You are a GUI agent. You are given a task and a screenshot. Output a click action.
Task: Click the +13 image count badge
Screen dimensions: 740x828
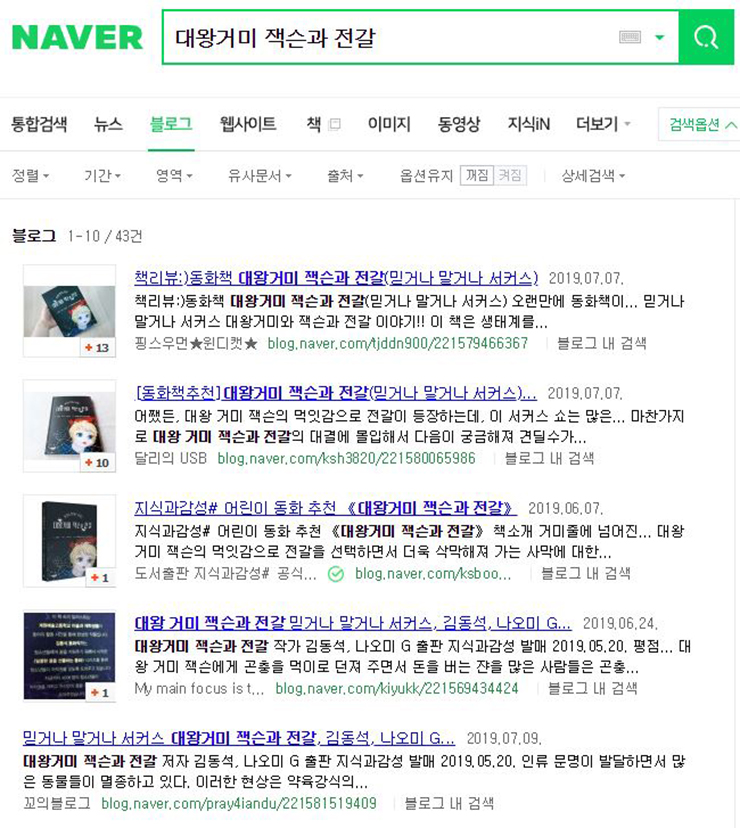tap(97, 347)
